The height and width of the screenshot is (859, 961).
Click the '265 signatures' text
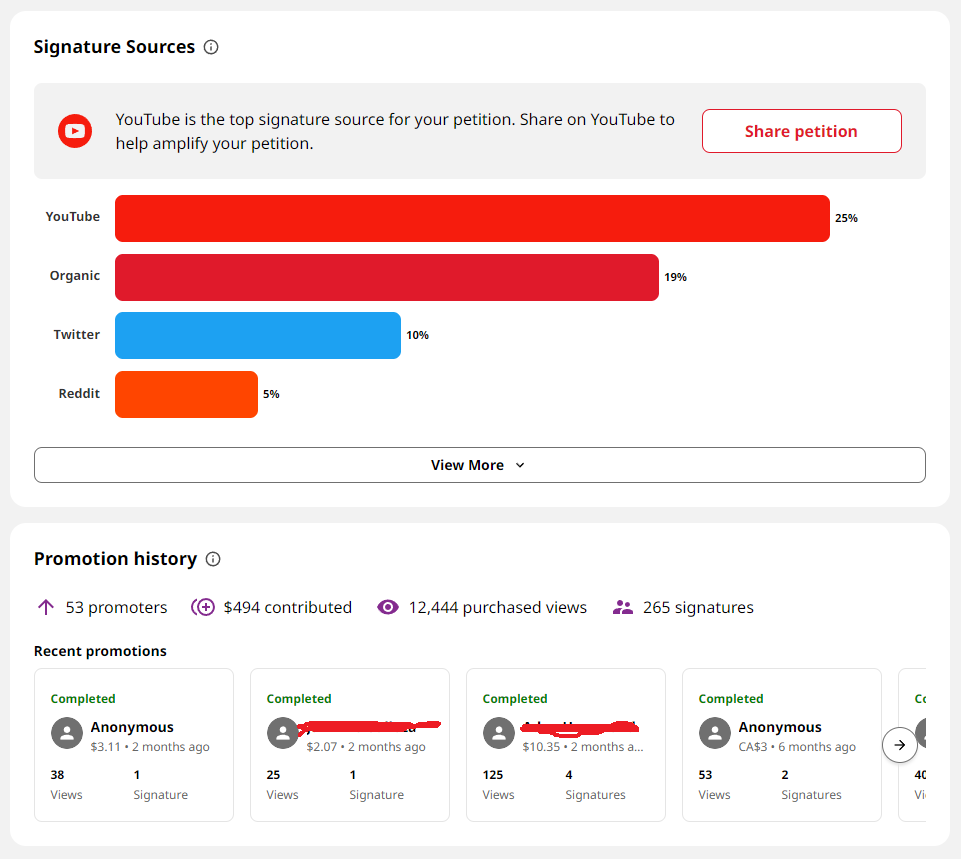pyautogui.click(x=698, y=607)
